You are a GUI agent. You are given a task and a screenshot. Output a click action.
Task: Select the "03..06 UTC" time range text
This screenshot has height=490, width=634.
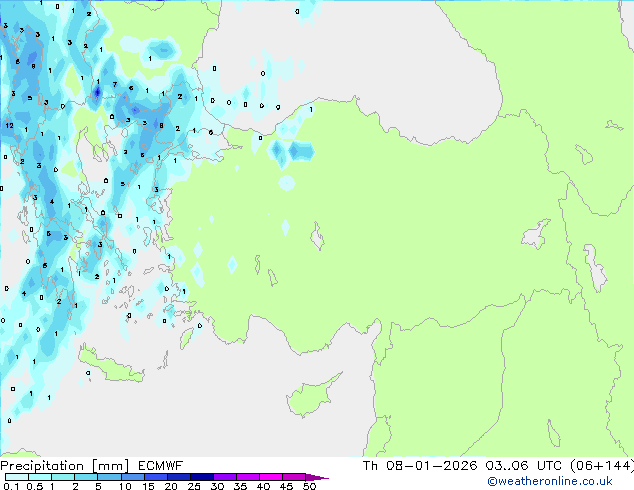(x=524, y=465)
